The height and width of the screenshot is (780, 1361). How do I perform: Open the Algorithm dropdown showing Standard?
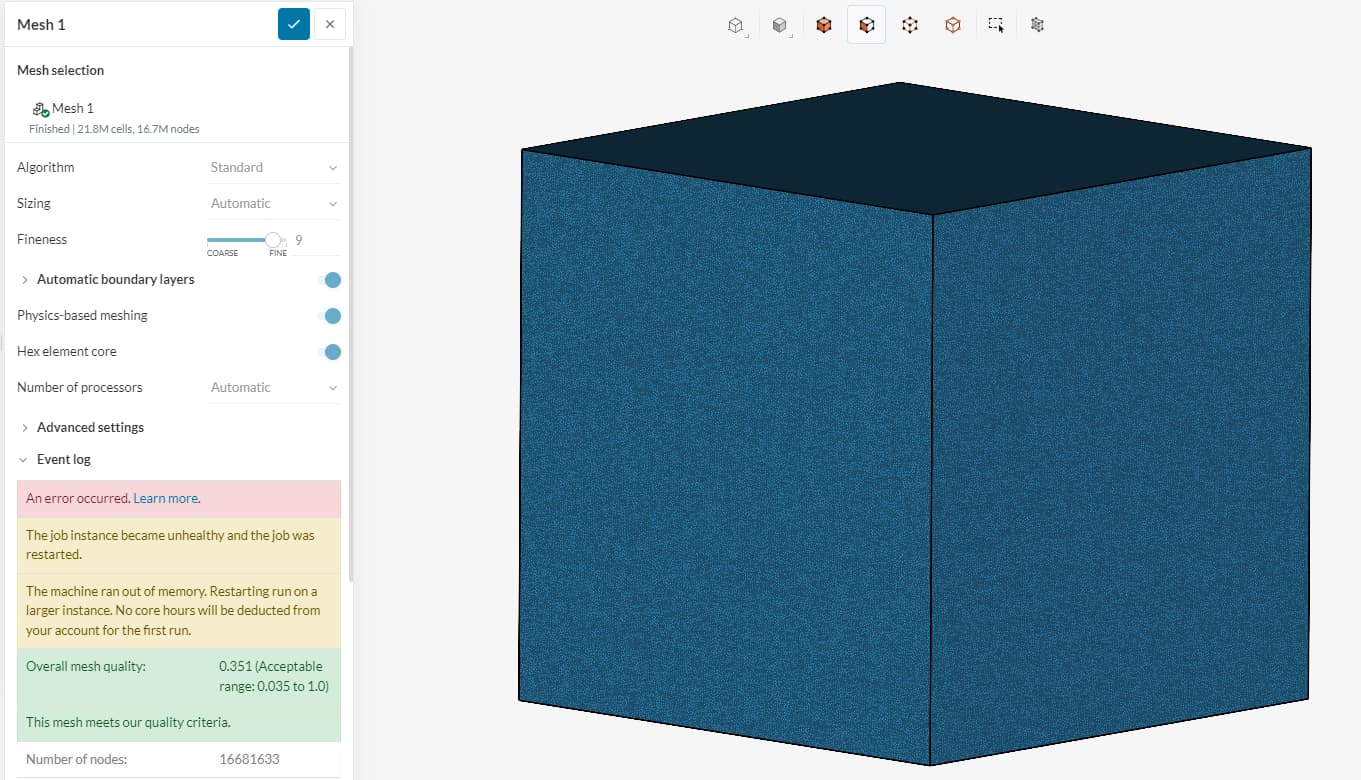pyautogui.click(x=272, y=167)
